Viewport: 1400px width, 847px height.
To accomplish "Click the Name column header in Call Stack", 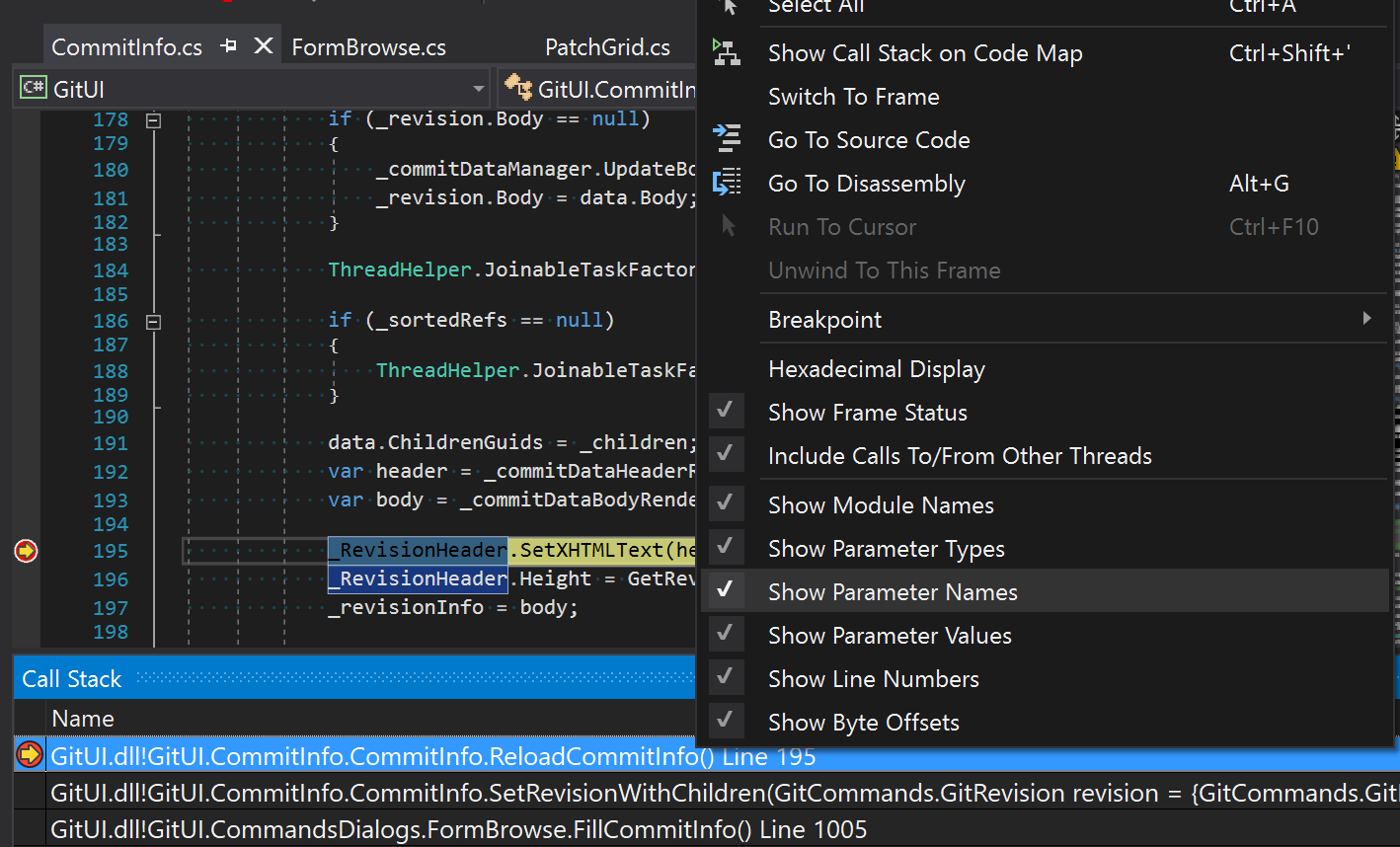I will tap(83, 718).
